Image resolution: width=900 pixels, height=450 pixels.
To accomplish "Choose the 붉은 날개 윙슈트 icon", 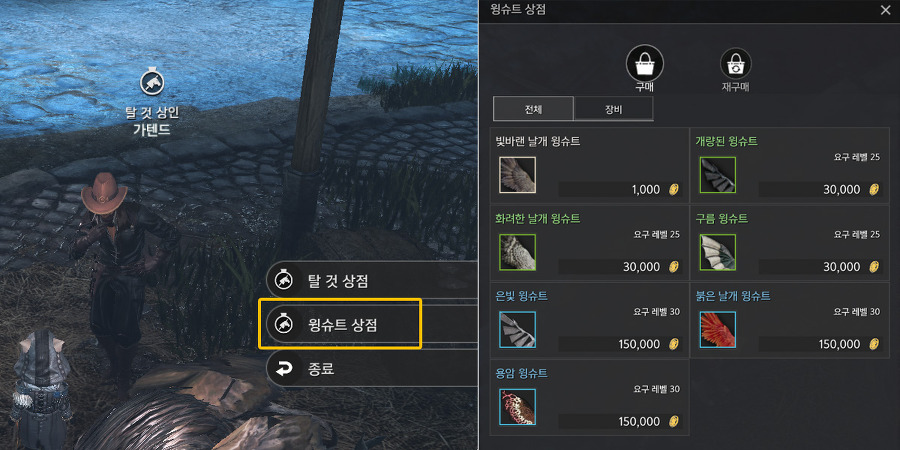I will tap(718, 329).
